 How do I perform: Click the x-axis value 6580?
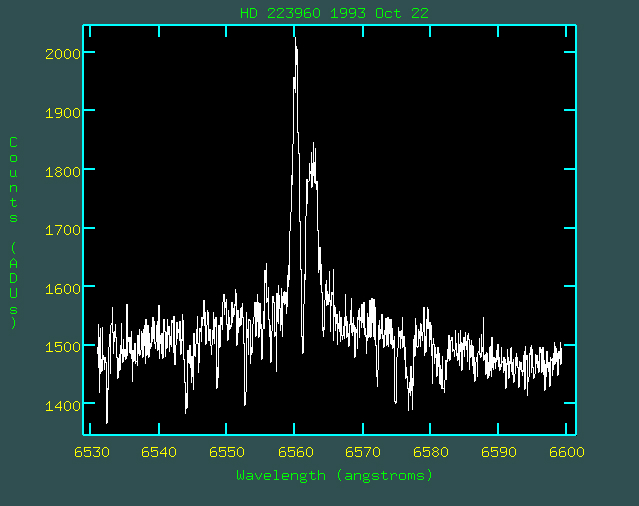(431, 452)
